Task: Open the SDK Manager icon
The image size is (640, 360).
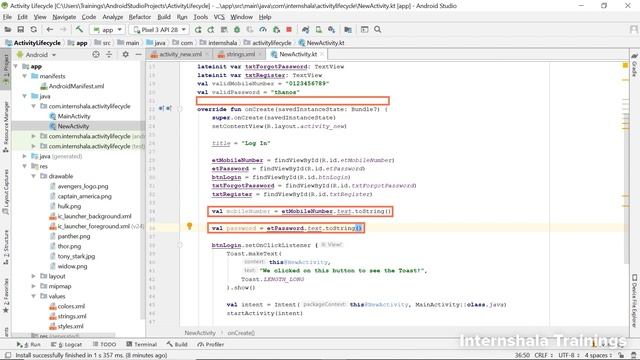Action: pyautogui.click(x=331, y=29)
